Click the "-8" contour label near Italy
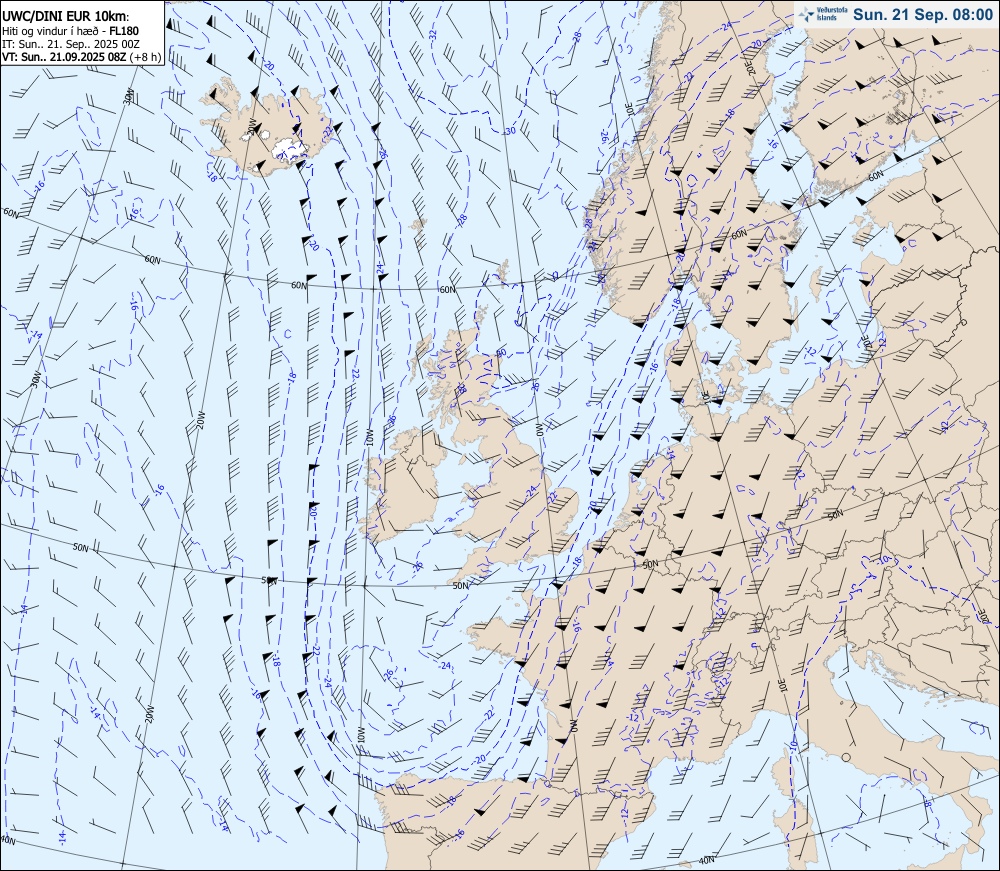Screen dimensions: 1000x871 tap(926, 805)
